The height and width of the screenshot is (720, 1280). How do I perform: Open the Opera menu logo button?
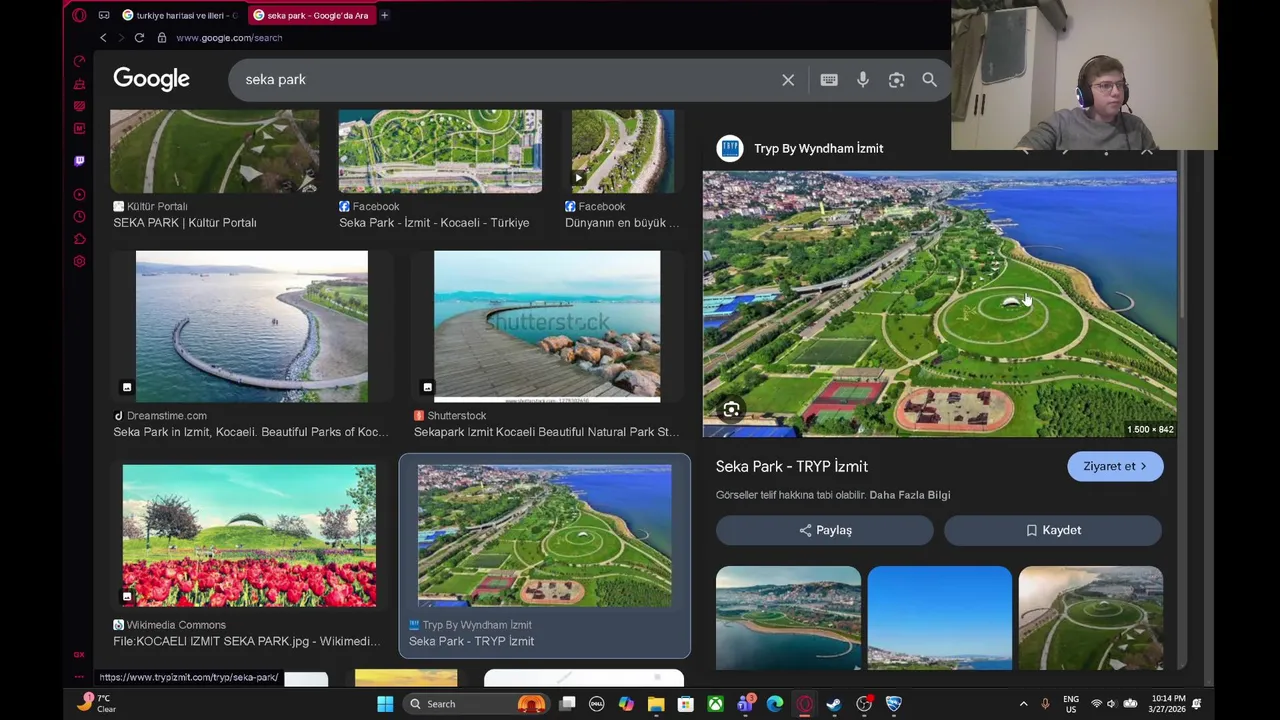pos(80,15)
